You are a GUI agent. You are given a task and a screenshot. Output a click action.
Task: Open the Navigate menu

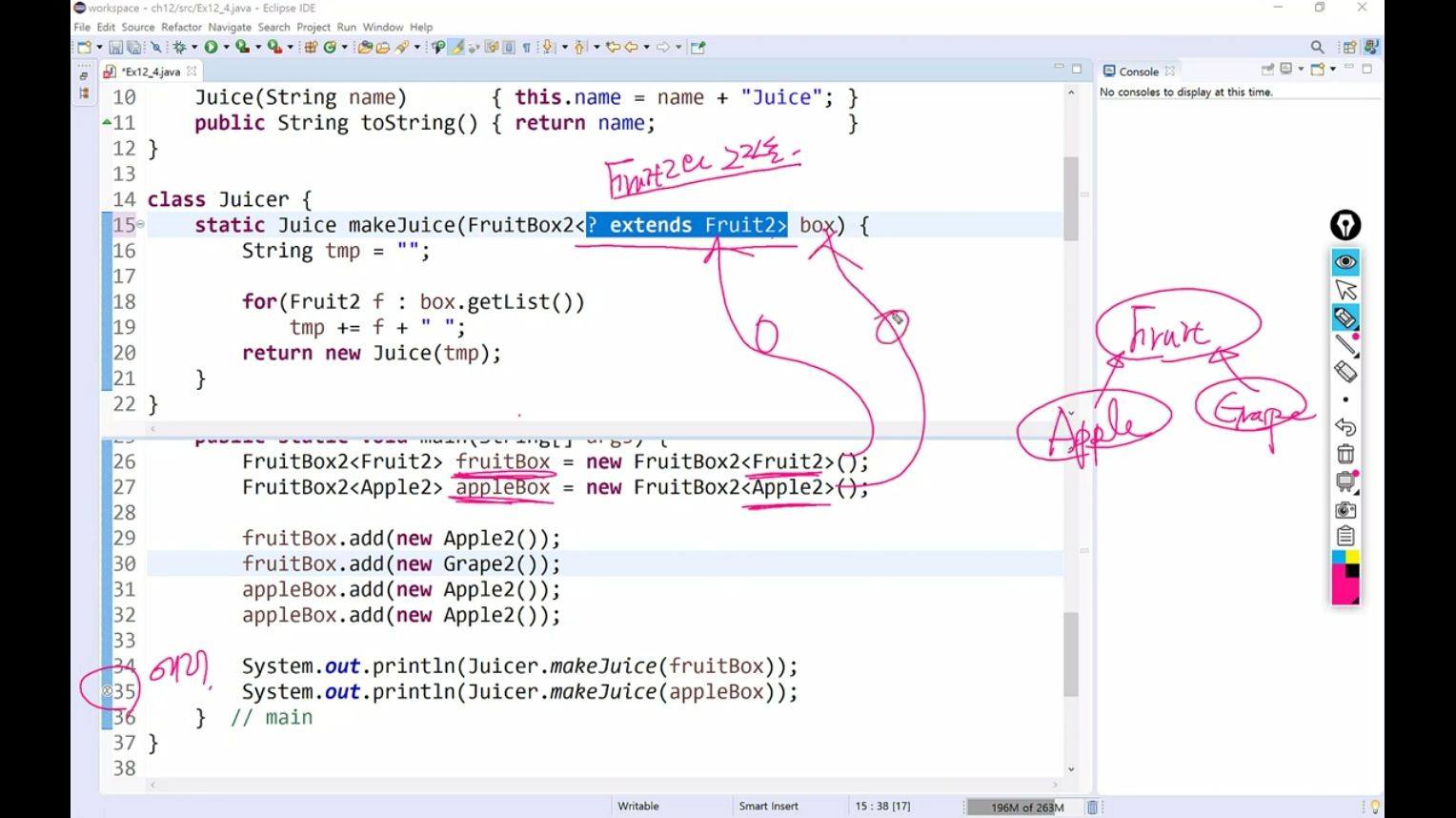click(230, 27)
